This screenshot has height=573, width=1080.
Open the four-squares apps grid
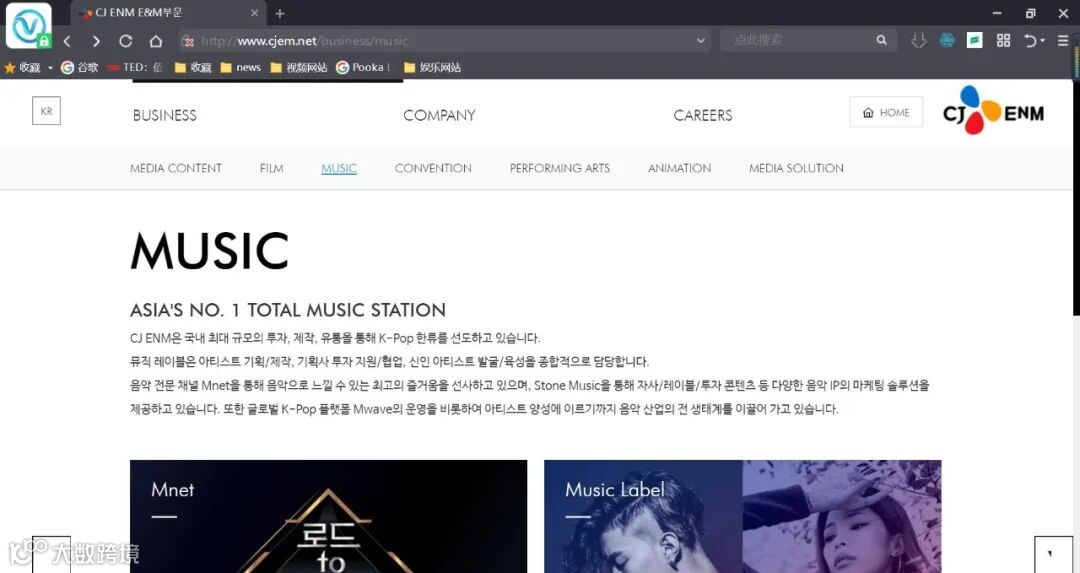click(1004, 41)
